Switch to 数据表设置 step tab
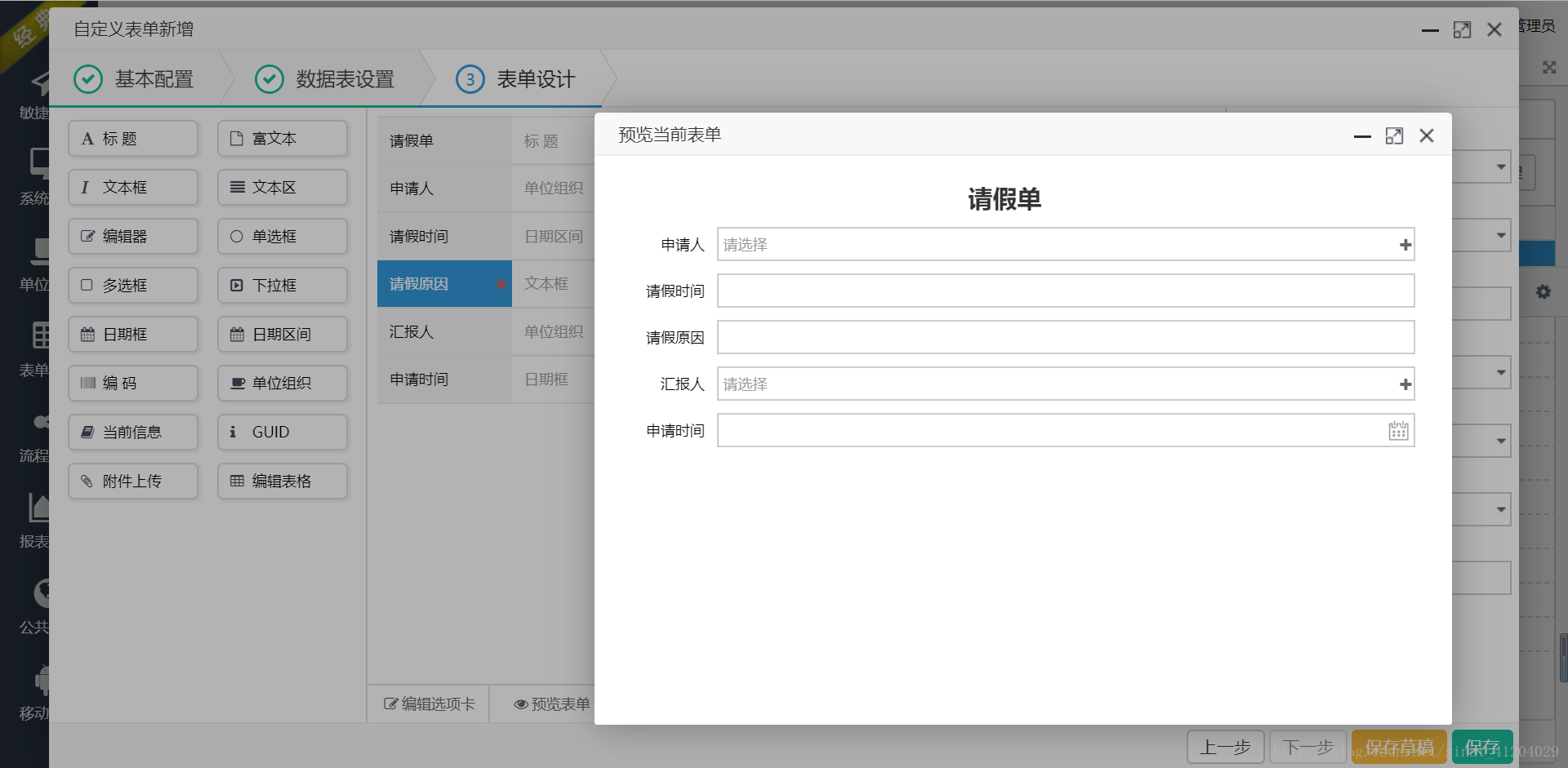The image size is (1568, 768). tap(325, 79)
